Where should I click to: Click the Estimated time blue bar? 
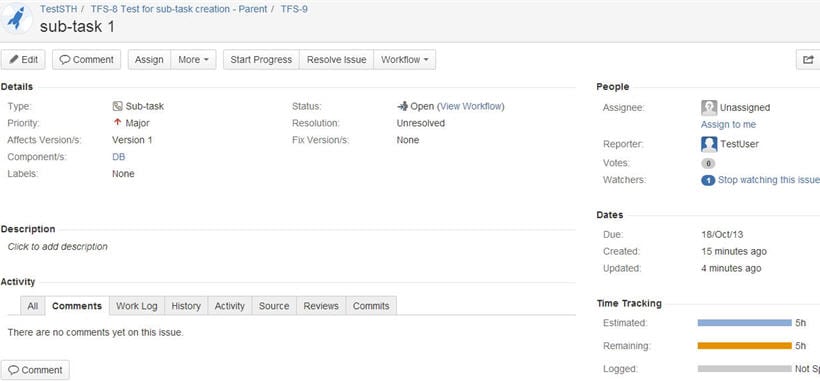pos(745,323)
